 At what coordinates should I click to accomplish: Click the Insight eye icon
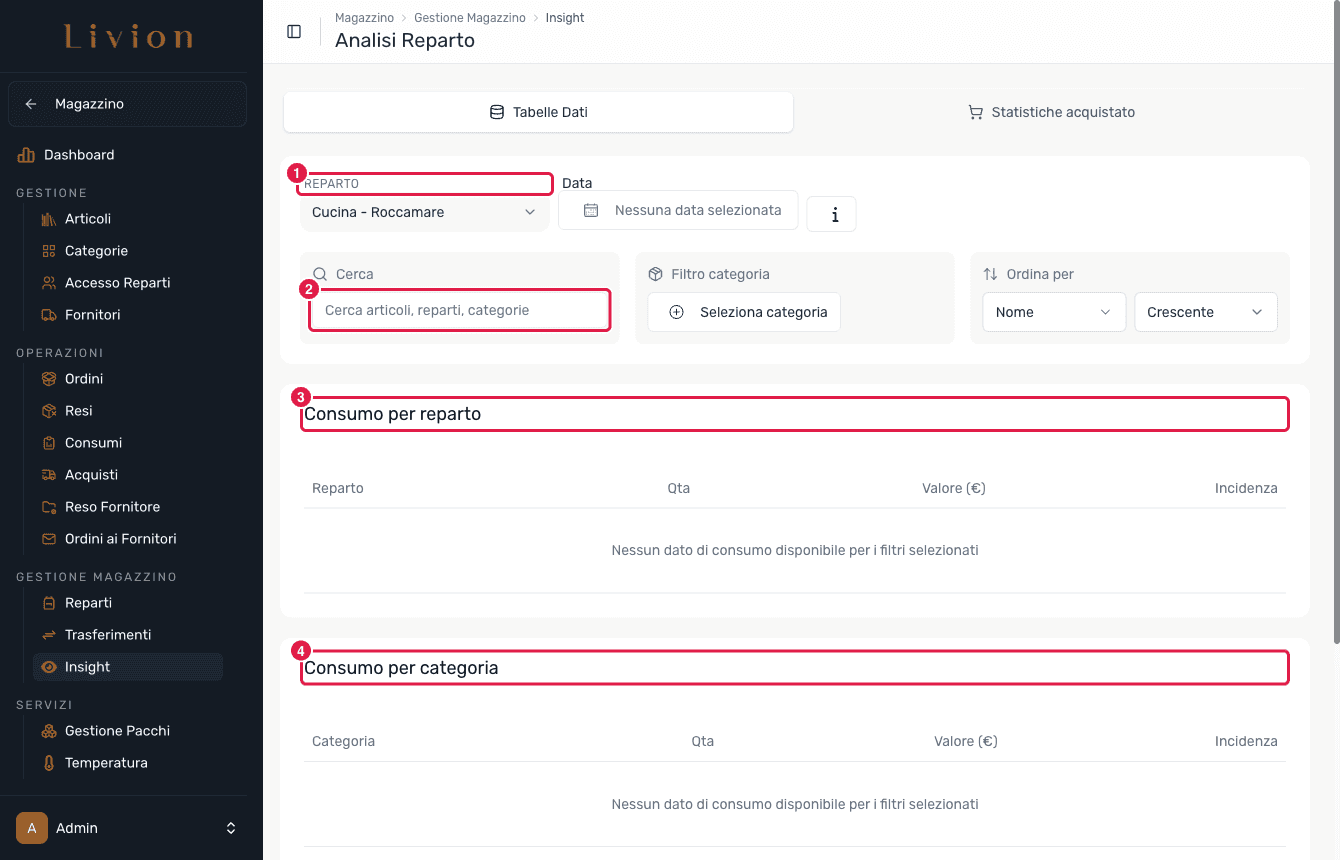click(x=49, y=667)
